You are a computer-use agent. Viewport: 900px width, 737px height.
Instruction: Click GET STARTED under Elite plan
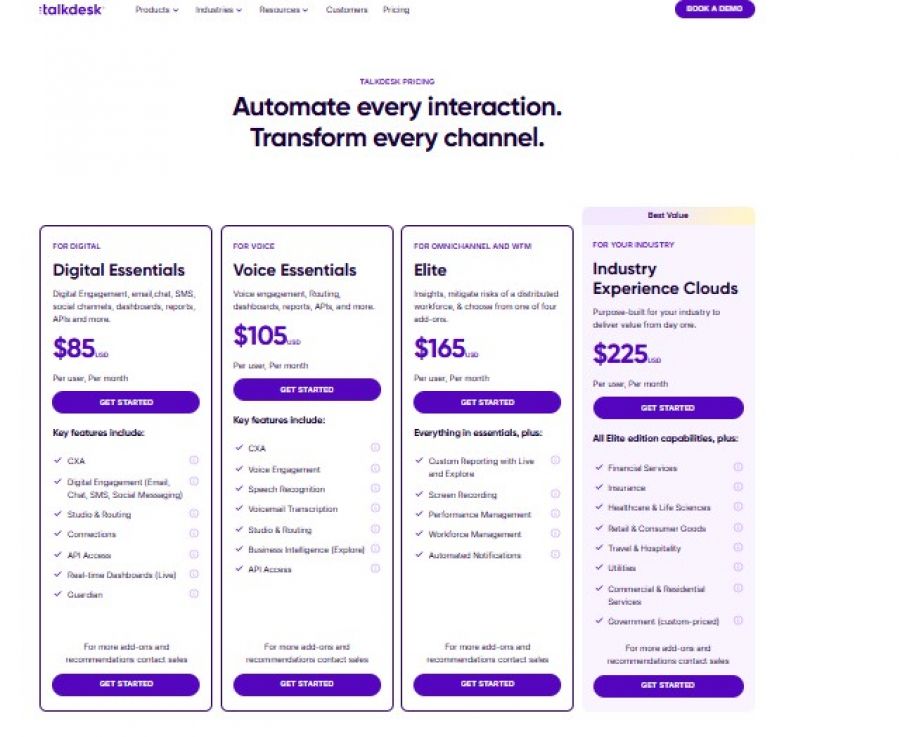click(x=487, y=402)
